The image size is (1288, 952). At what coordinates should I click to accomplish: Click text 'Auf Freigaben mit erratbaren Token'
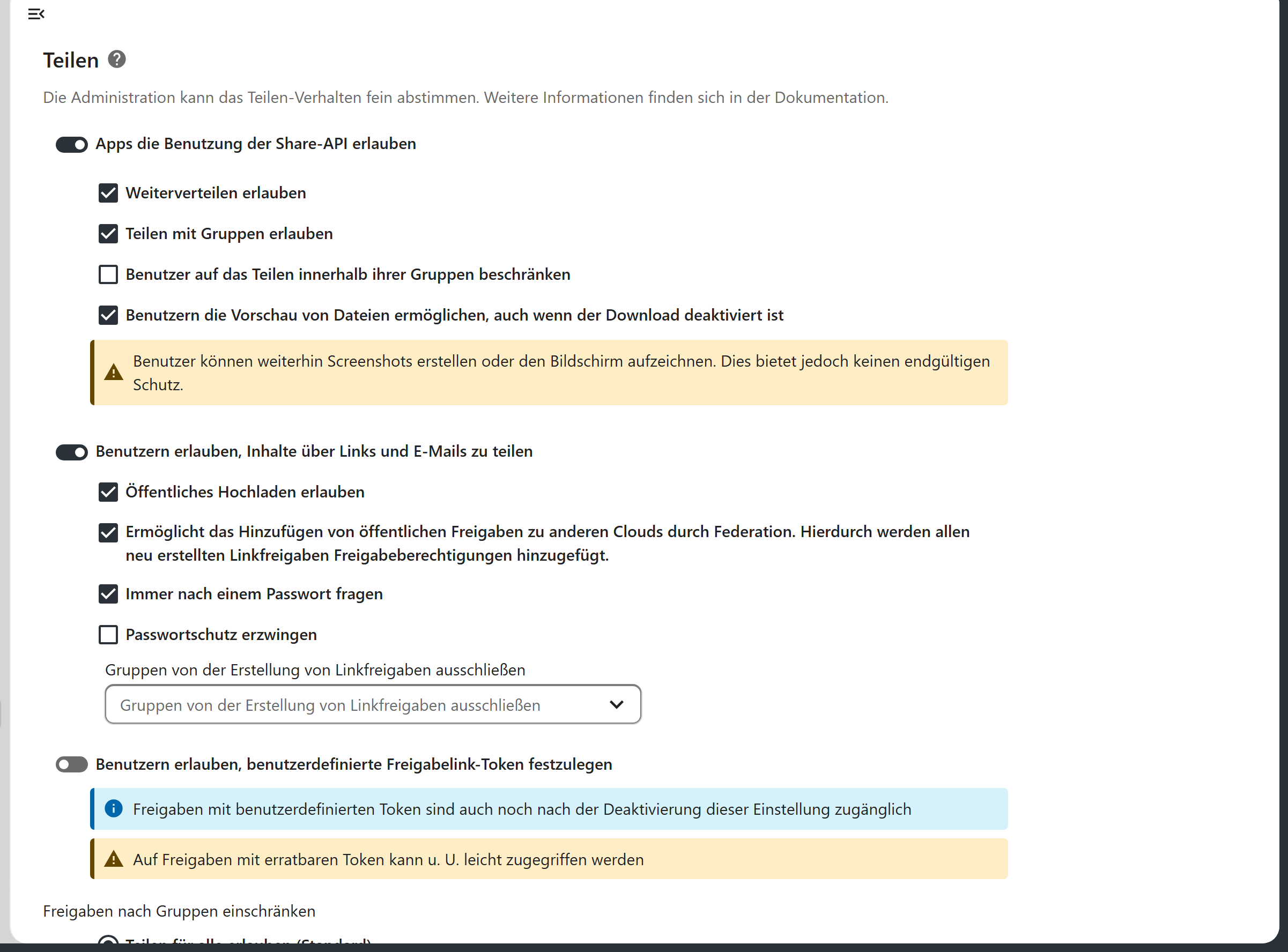259,859
